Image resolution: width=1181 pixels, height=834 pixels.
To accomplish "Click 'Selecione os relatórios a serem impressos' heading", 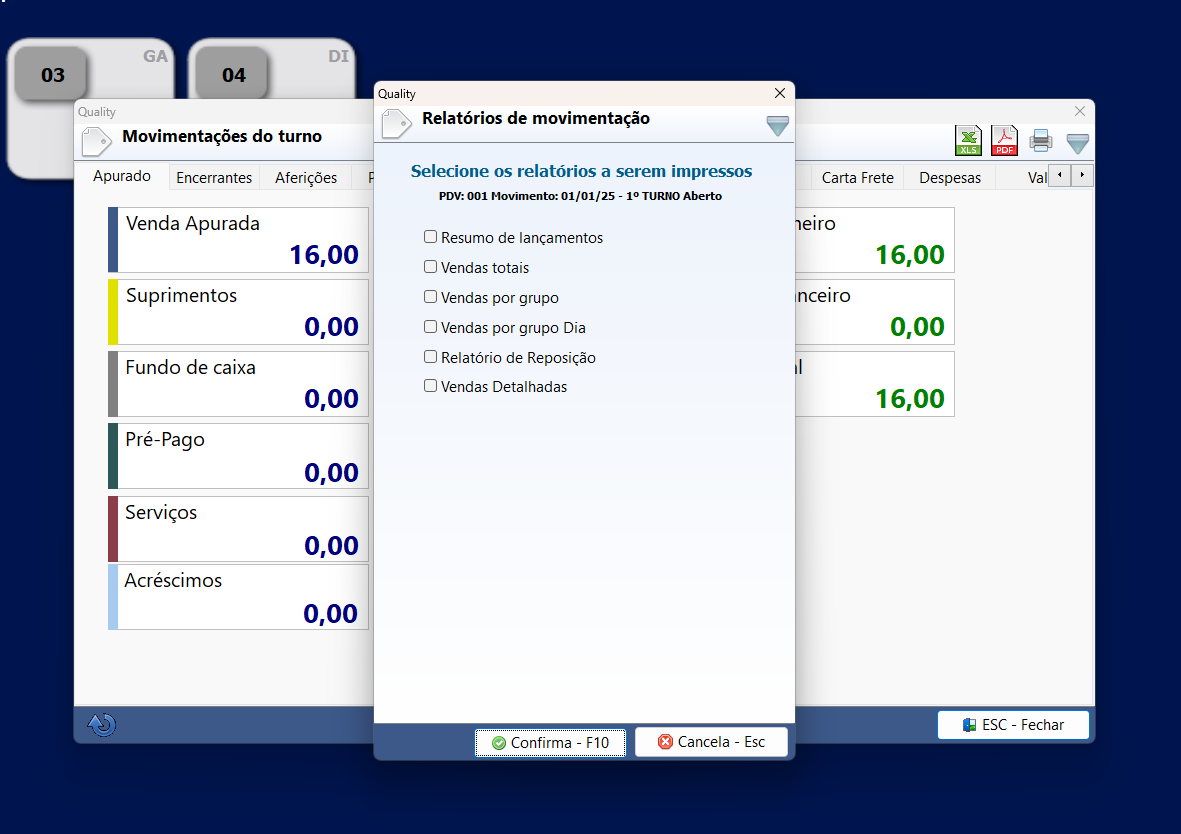I will (581, 171).
